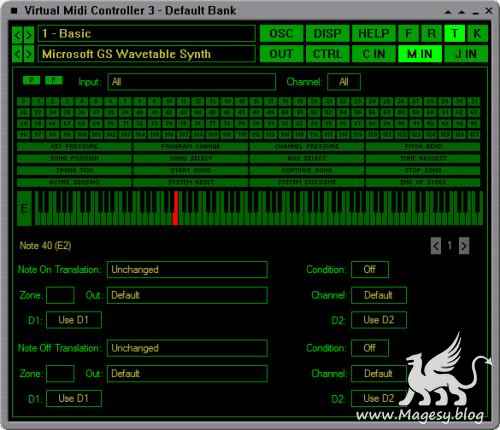
Task: Select the SYSTEM EXCLUSIVE message button
Action: [x=306, y=182]
